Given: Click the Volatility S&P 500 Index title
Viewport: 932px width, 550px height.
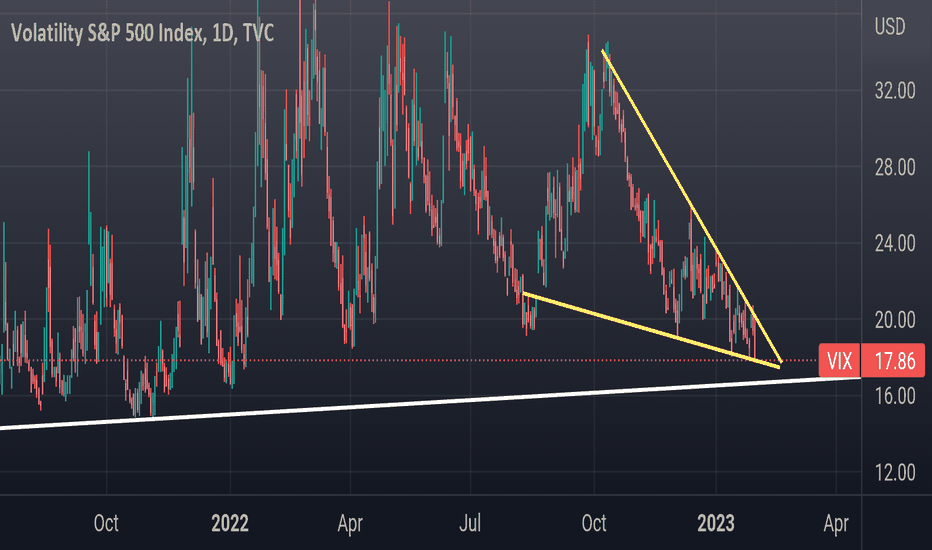Looking at the screenshot, I should click(142, 33).
